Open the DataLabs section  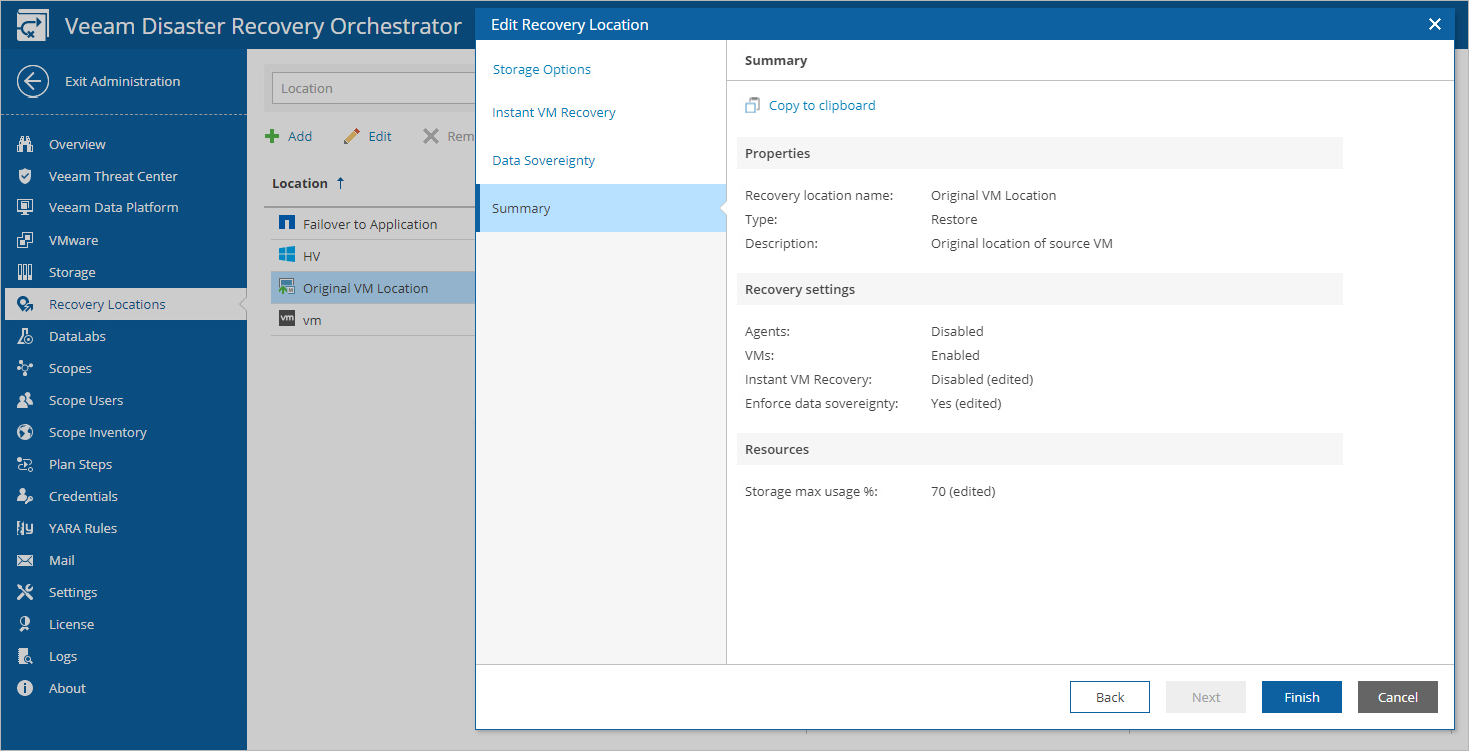77,336
